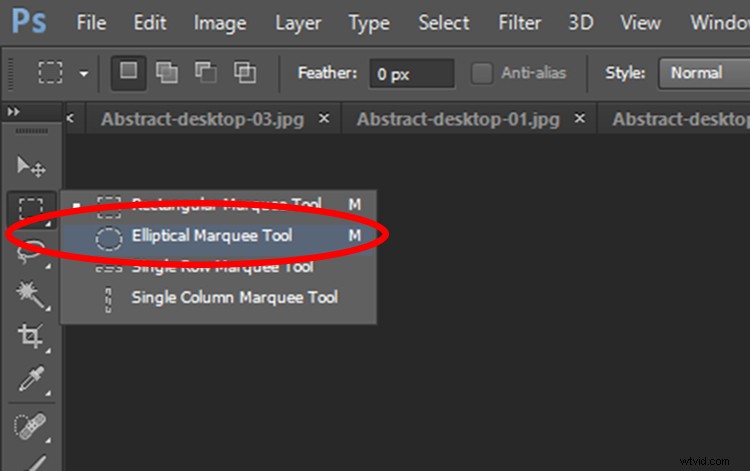Open the tool preset picker arrow

pos(84,73)
